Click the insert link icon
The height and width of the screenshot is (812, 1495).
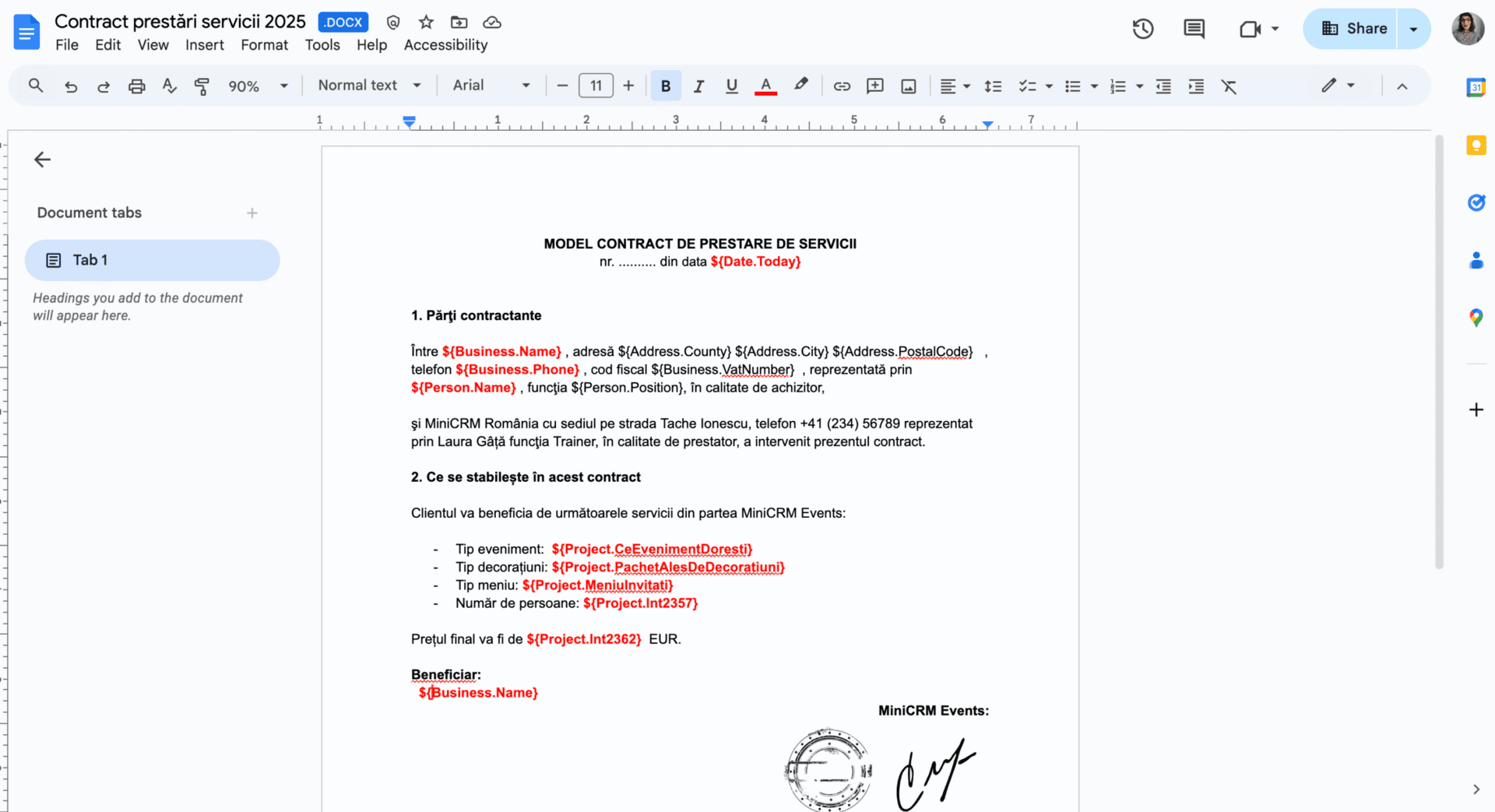tap(842, 86)
